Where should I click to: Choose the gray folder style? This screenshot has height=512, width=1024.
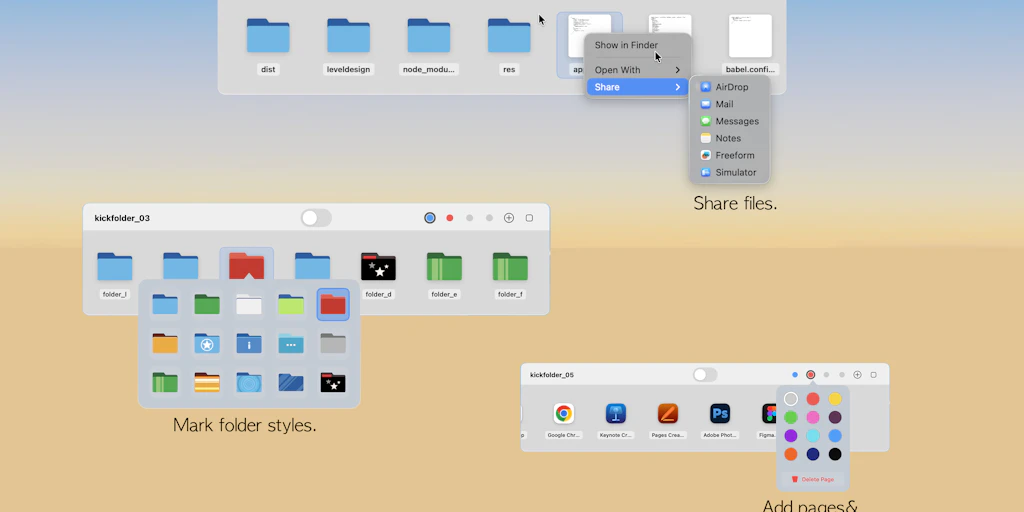coord(333,344)
